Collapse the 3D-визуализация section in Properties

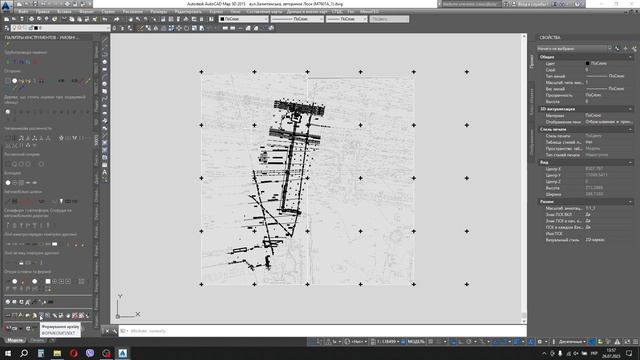click(x=630, y=109)
